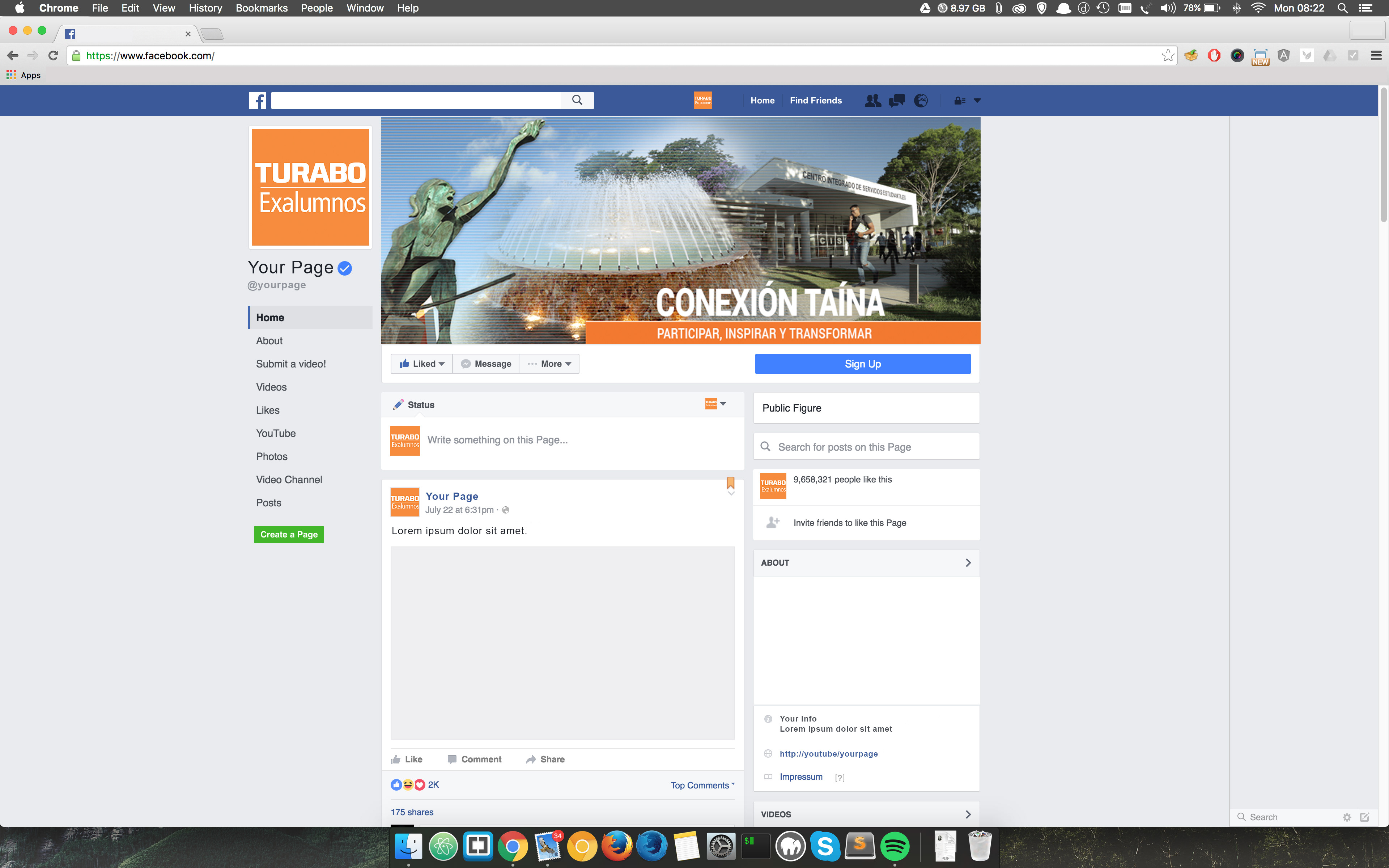Image resolution: width=1389 pixels, height=868 pixels.
Task: Bookmark this page with the star icon
Action: click(1168, 56)
